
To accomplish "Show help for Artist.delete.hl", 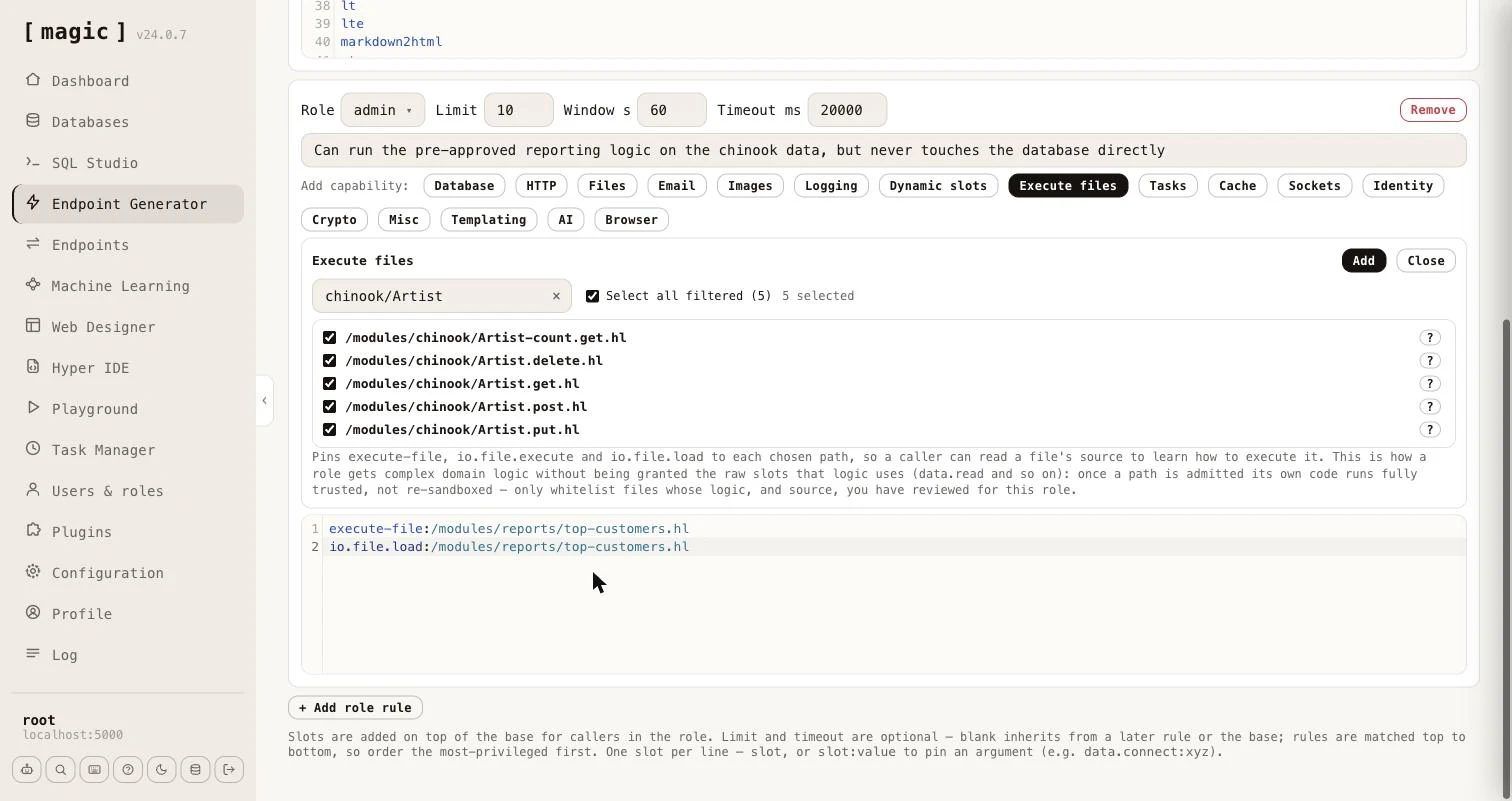I will (1429, 361).
